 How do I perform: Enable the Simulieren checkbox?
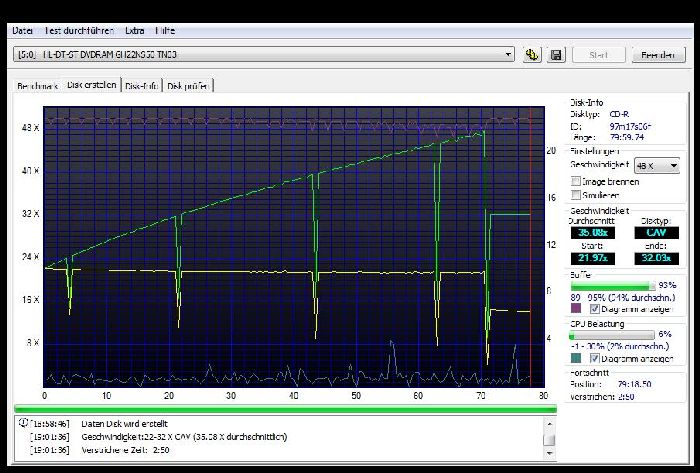pos(576,195)
